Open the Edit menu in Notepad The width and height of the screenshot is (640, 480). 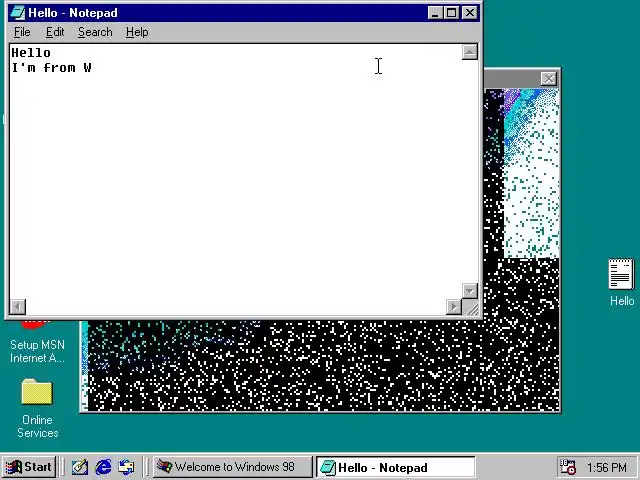coord(55,32)
